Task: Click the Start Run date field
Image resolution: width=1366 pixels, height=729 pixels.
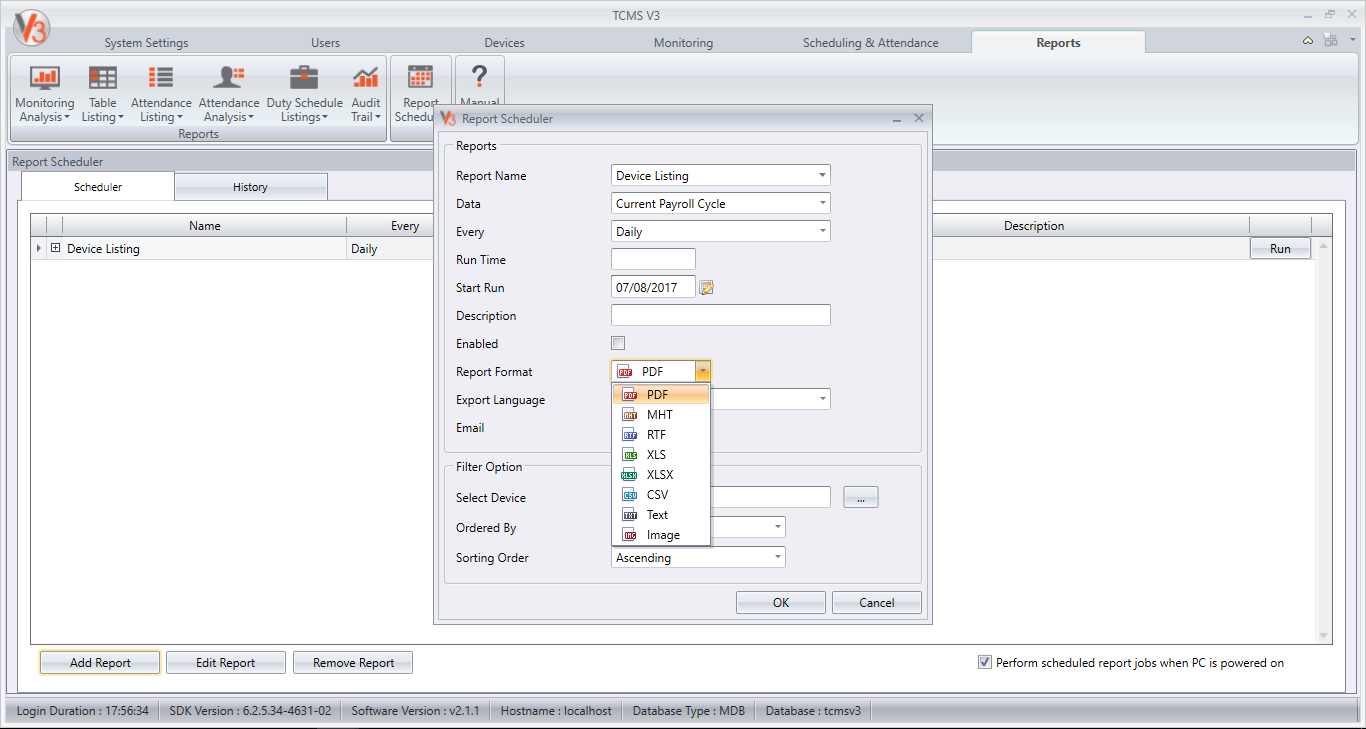Action: click(x=653, y=287)
